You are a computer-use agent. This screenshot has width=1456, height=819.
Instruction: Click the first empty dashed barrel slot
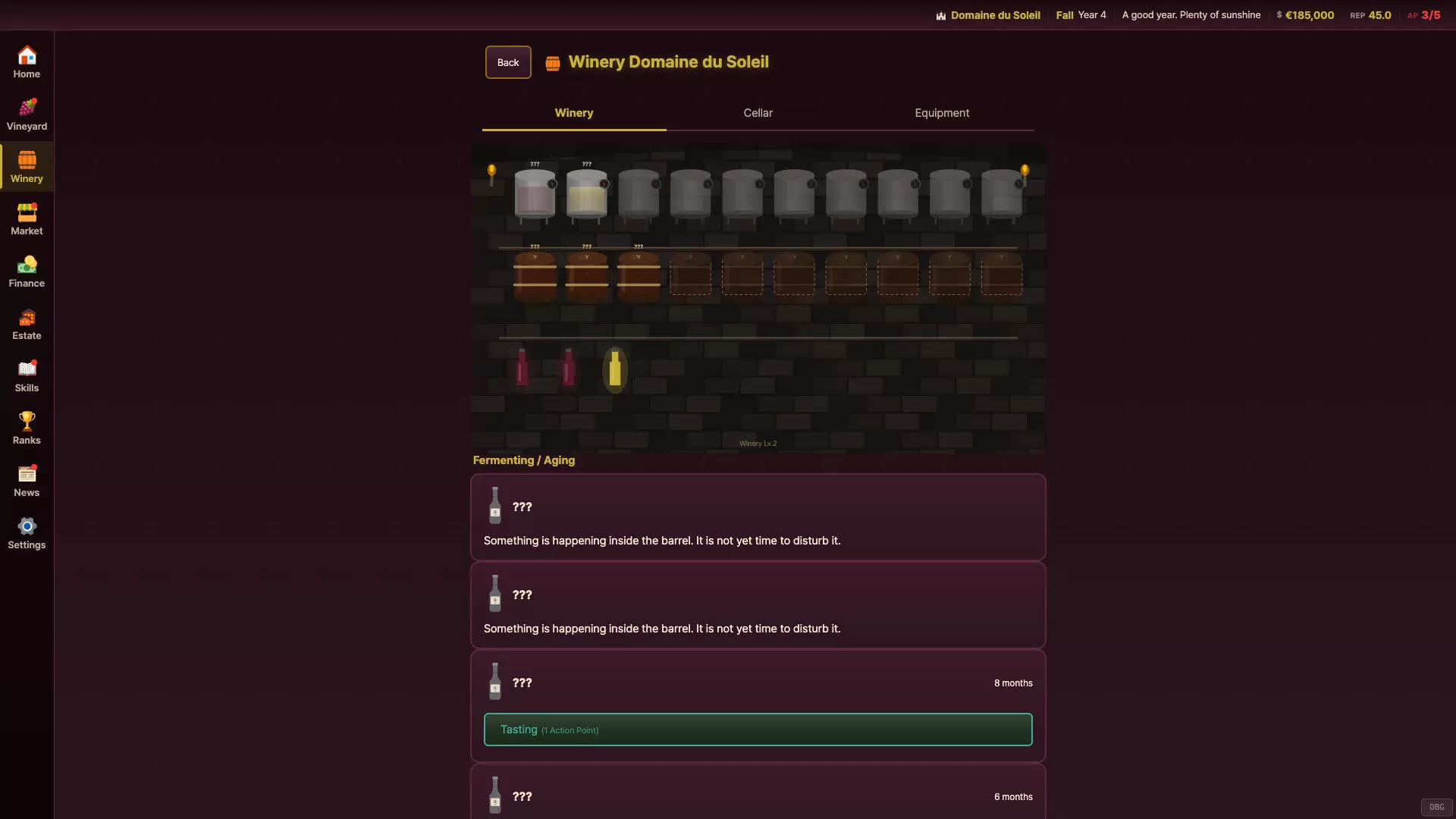[x=690, y=275]
